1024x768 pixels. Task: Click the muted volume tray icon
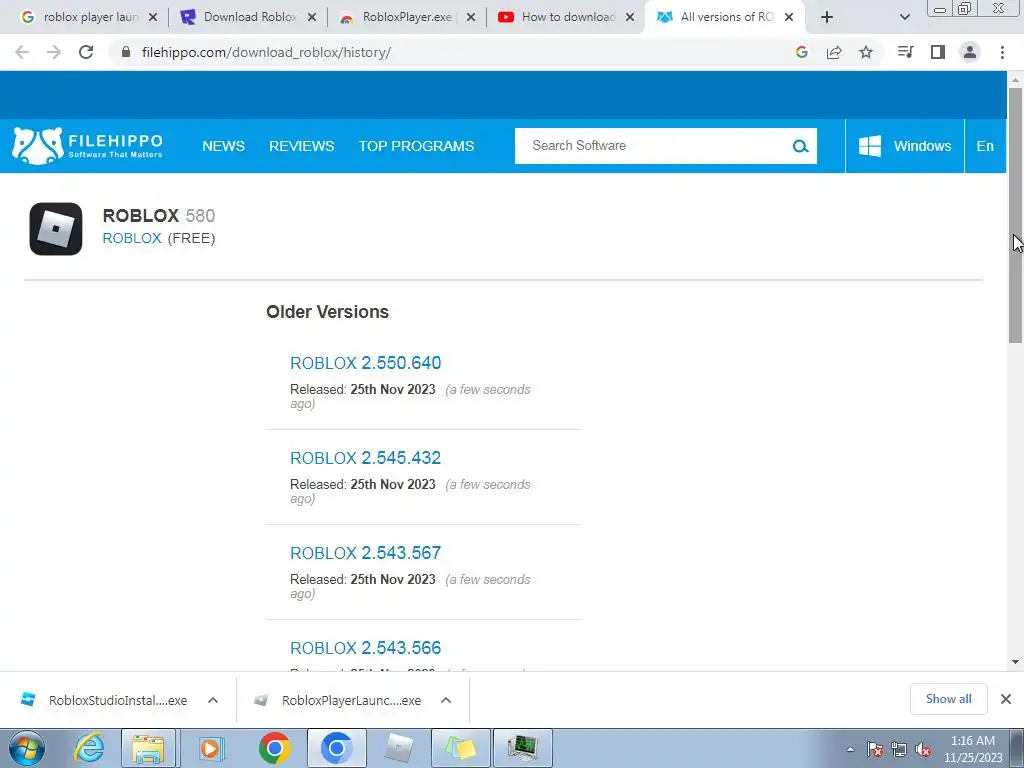pos(923,750)
